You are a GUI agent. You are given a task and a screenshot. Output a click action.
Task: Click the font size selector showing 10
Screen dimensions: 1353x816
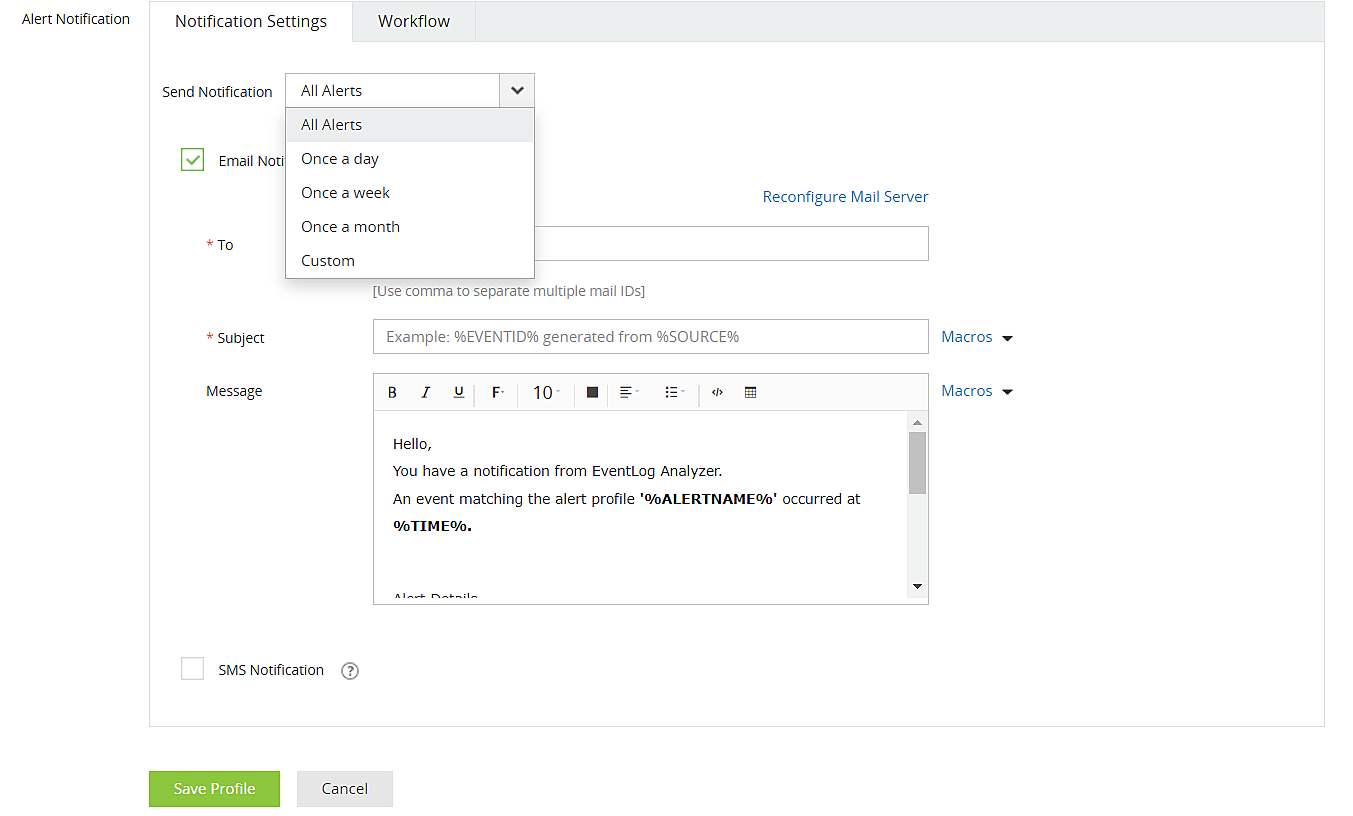544,391
